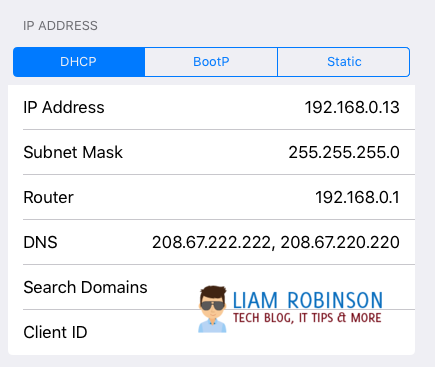Tap the Client ID field
The width and height of the screenshot is (435, 367).
click(211, 332)
